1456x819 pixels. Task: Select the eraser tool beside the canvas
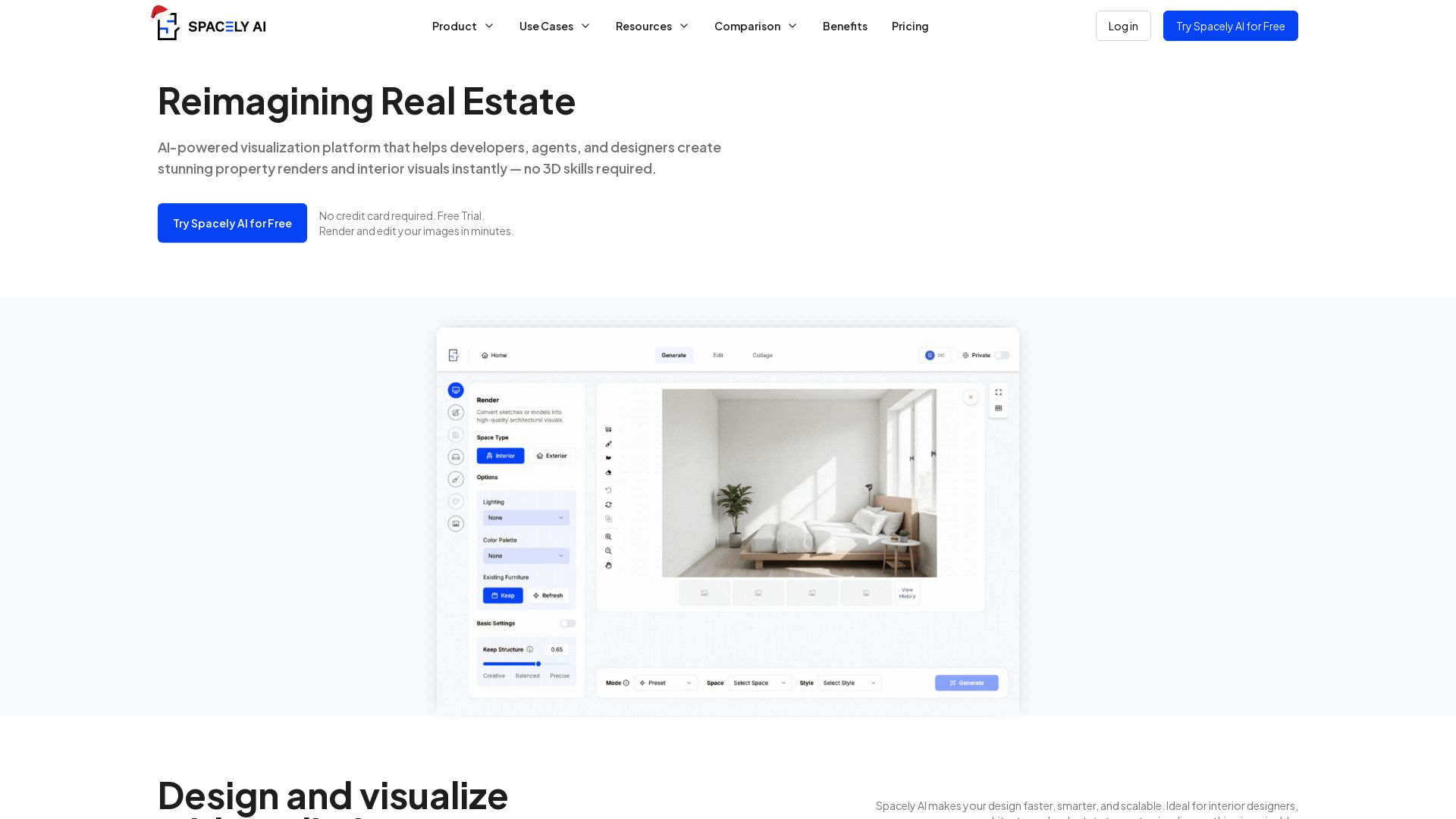(x=608, y=472)
